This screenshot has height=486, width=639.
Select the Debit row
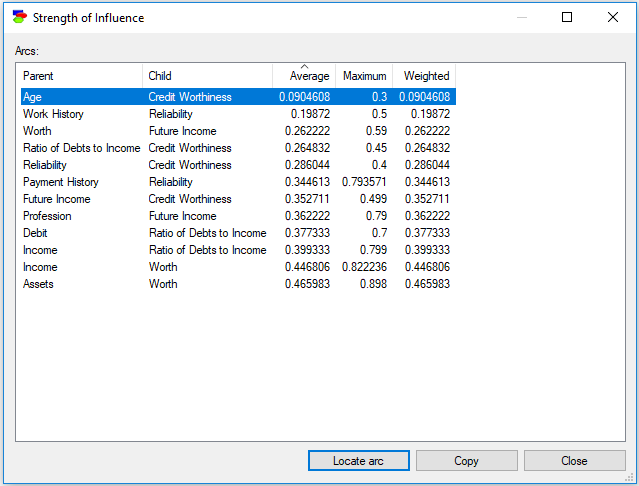238,233
